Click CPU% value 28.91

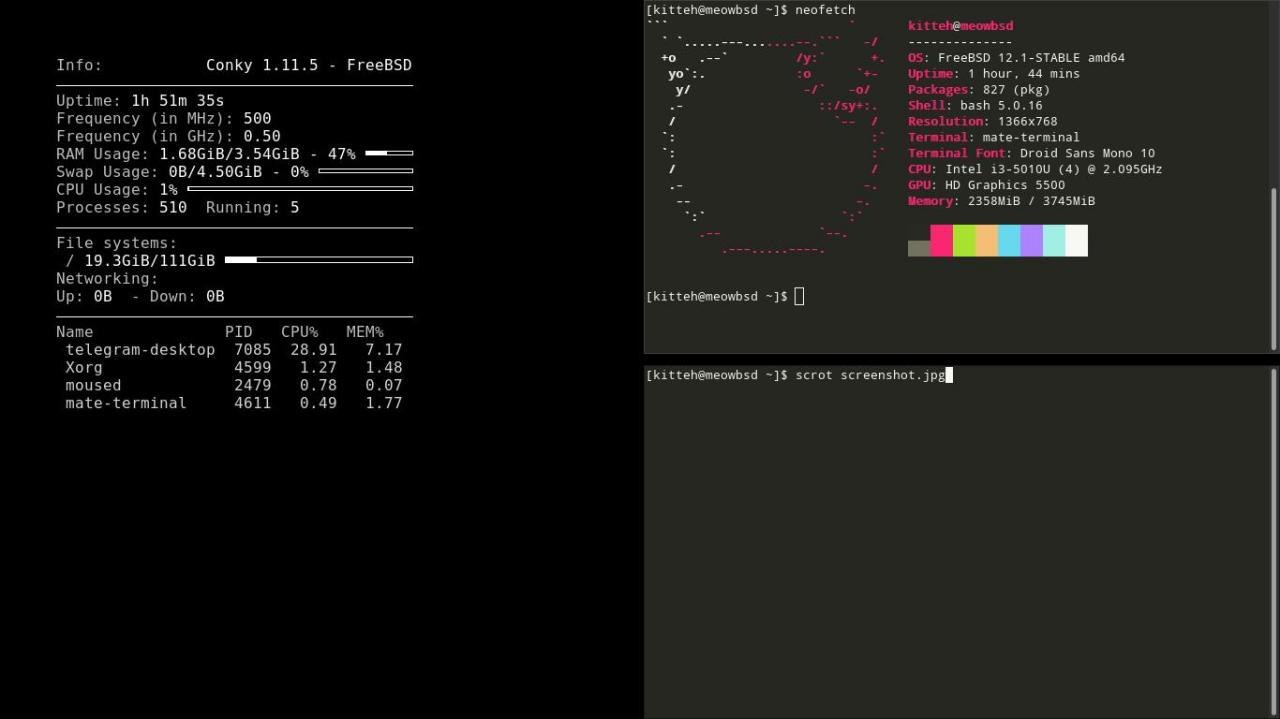pyautogui.click(x=313, y=350)
